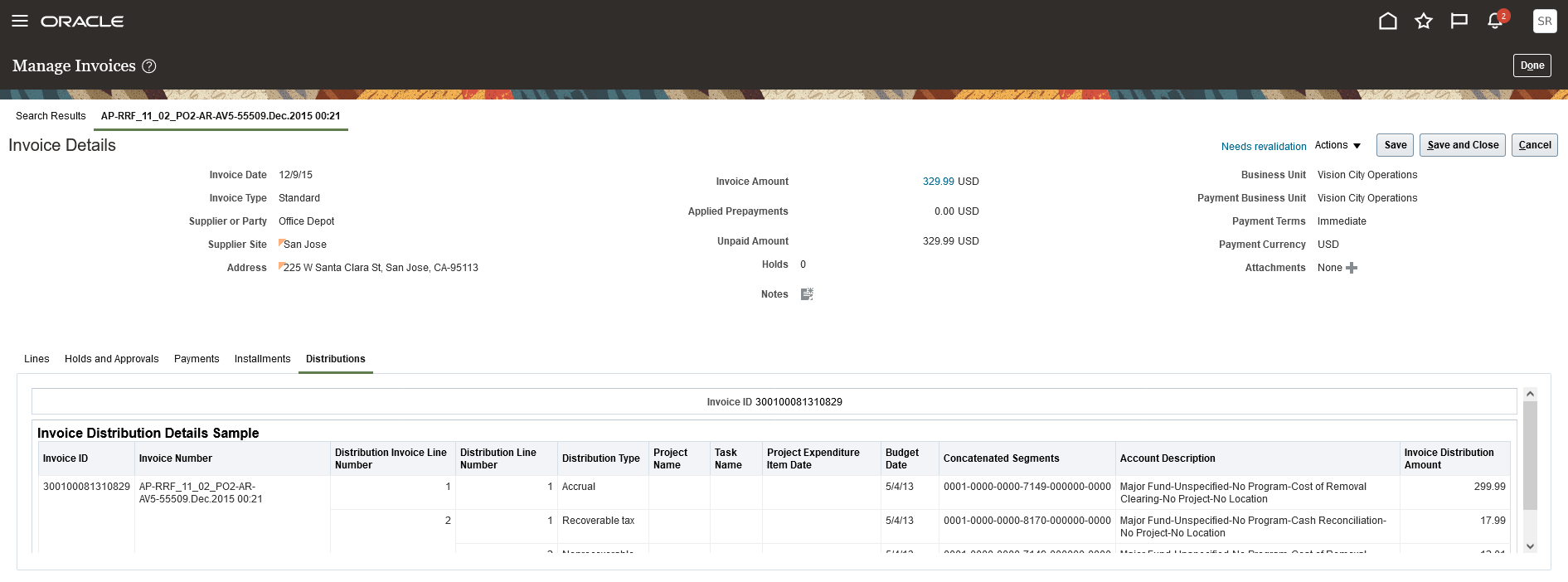Viewport: 1568px width, 582px height.
Task: Click the Supplier Site flag indicator
Action: 281,242
